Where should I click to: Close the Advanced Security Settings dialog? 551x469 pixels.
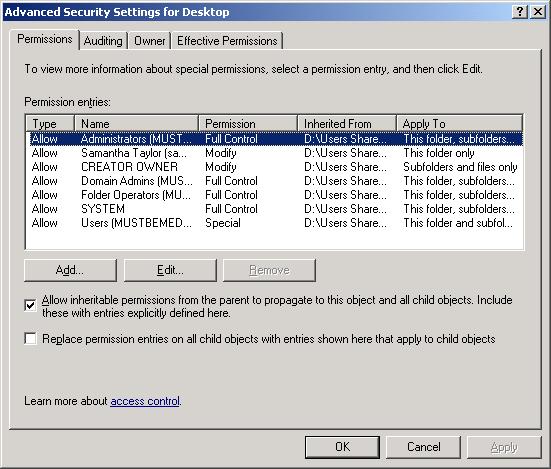[538, 12]
